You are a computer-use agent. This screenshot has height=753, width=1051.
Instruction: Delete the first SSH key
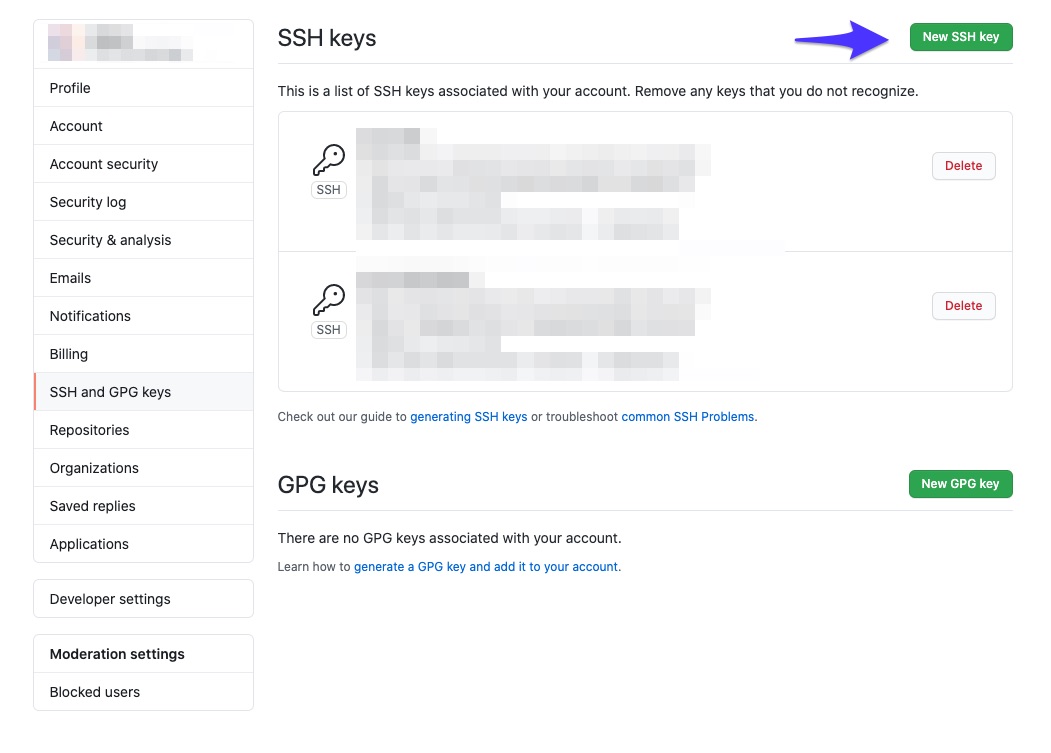coord(962,165)
